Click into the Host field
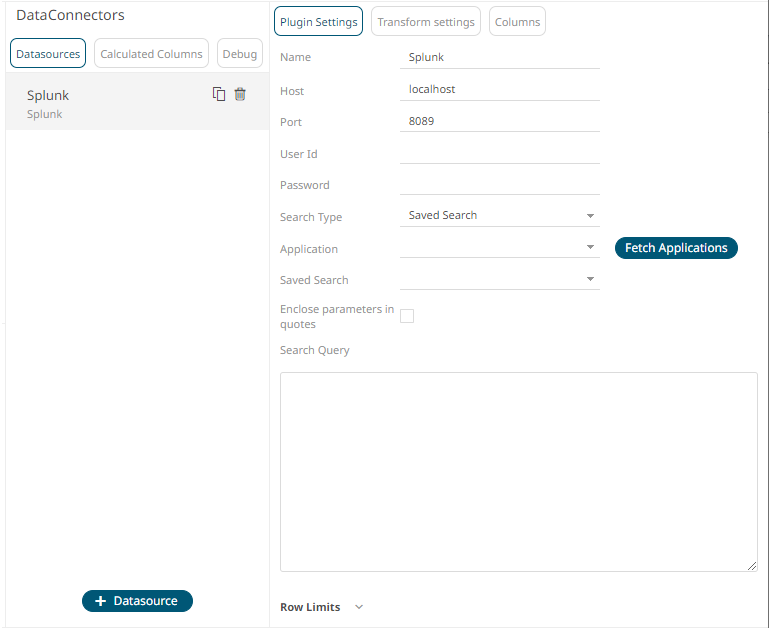Viewport: 774px width, 632px height. (x=500, y=90)
